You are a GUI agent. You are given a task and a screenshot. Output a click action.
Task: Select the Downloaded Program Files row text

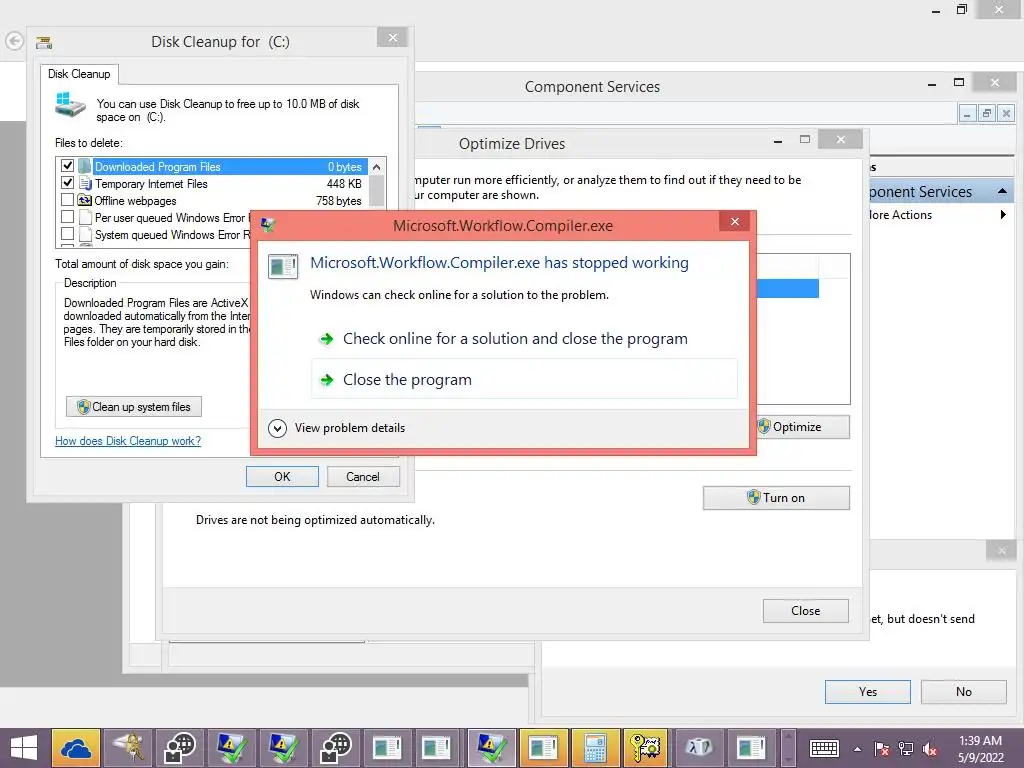coord(158,167)
